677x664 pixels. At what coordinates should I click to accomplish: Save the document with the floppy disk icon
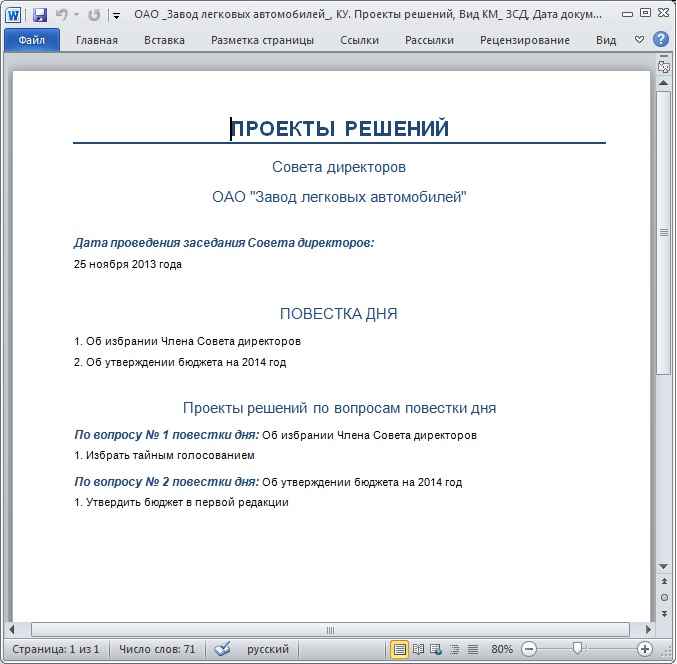[40, 15]
